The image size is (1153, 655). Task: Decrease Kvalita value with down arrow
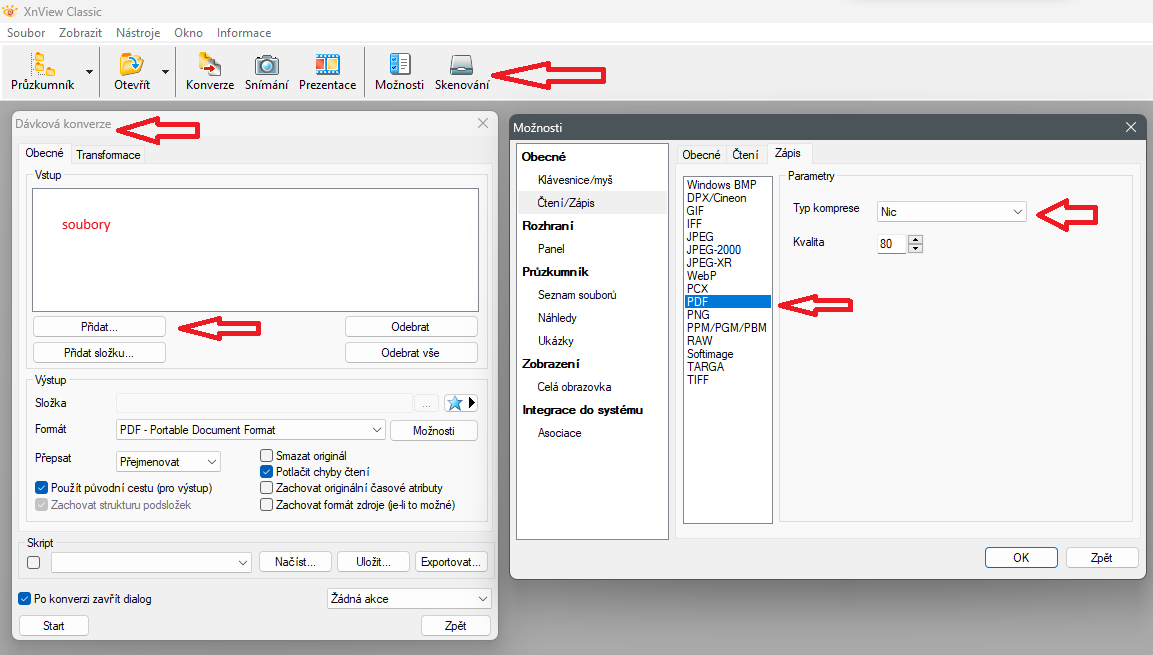click(x=915, y=248)
